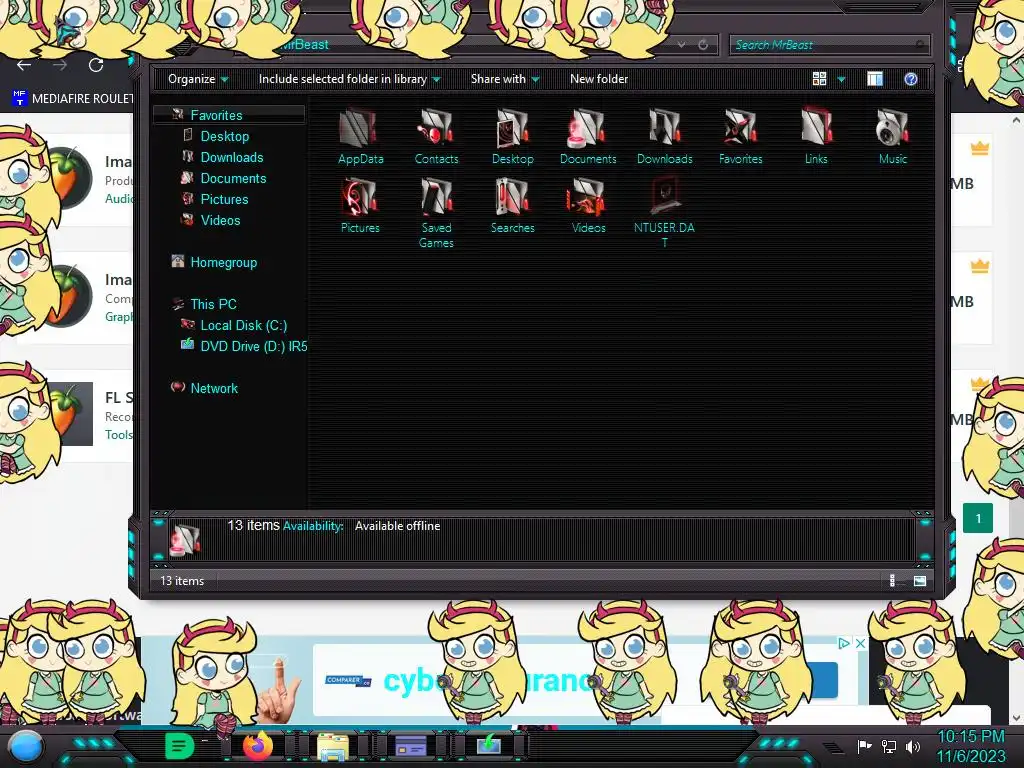Select the MEDIAFIRE ROULETTE browser tab

point(73,99)
